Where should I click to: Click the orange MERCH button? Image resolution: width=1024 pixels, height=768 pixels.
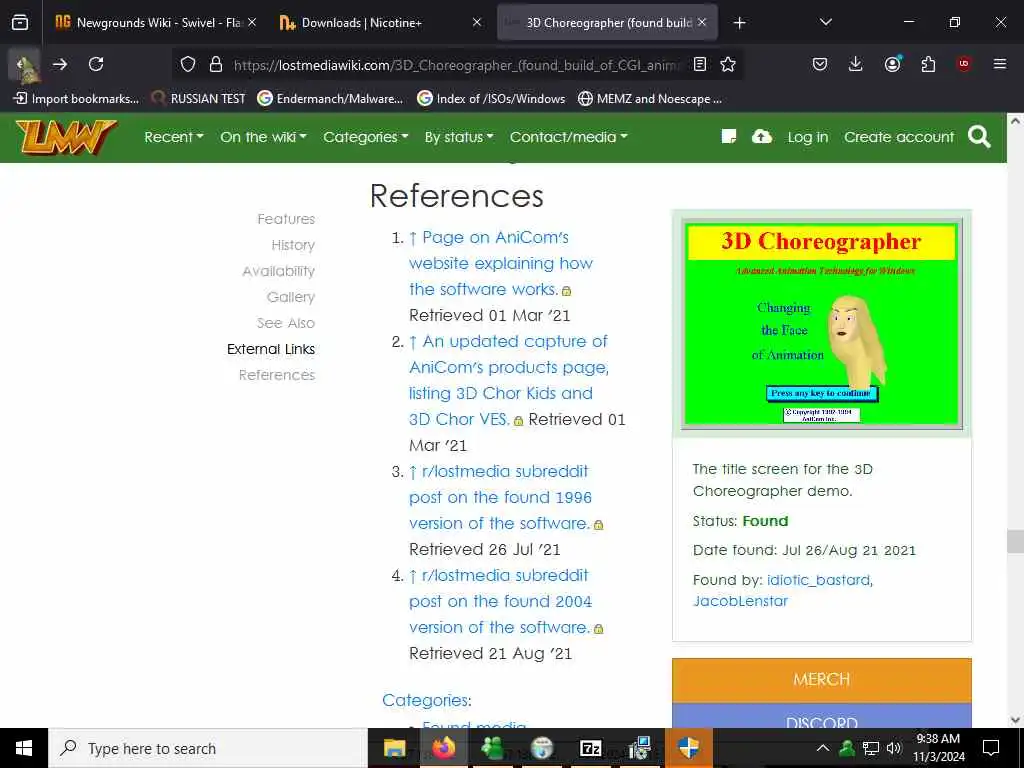click(822, 679)
